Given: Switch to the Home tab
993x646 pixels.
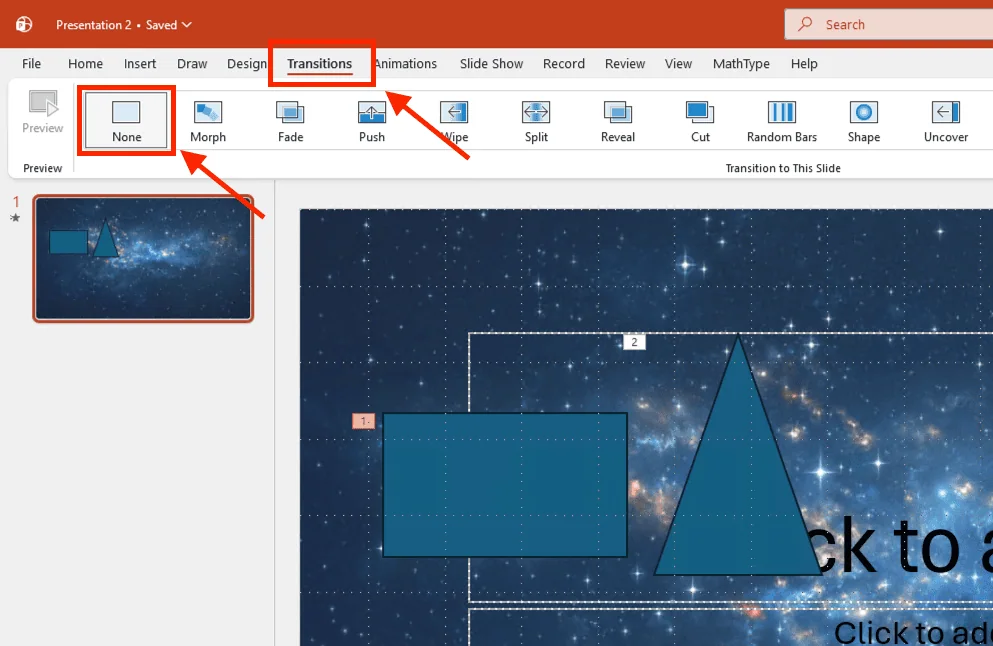Looking at the screenshot, I should (x=85, y=63).
